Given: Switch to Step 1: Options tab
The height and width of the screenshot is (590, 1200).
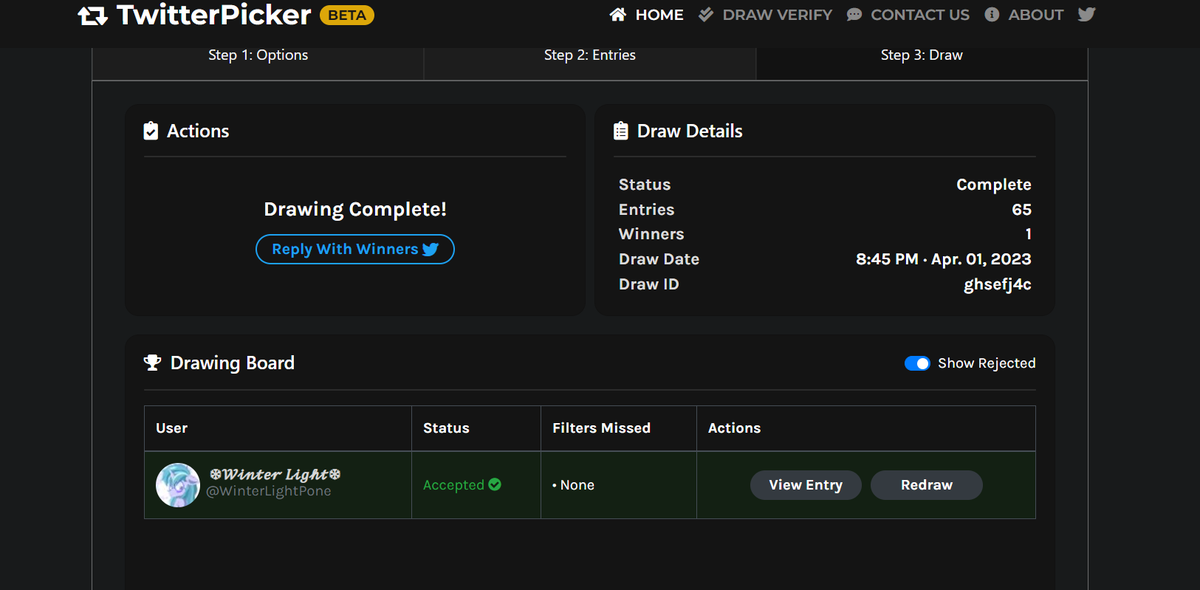Looking at the screenshot, I should click(x=258, y=55).
